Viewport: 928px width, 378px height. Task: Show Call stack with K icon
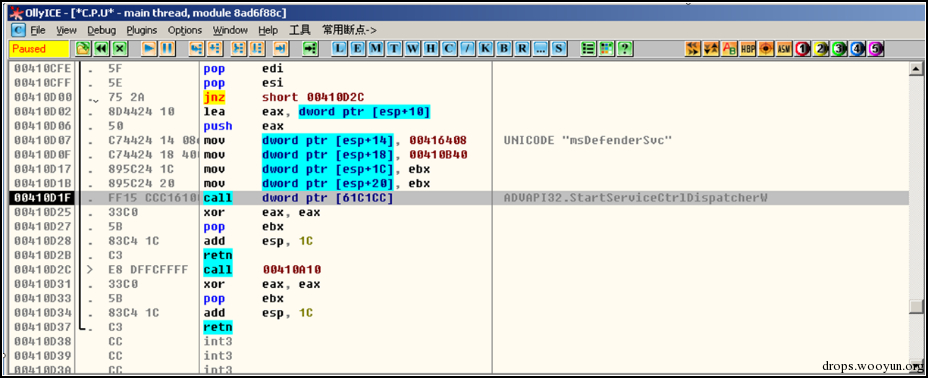[485, 49]
